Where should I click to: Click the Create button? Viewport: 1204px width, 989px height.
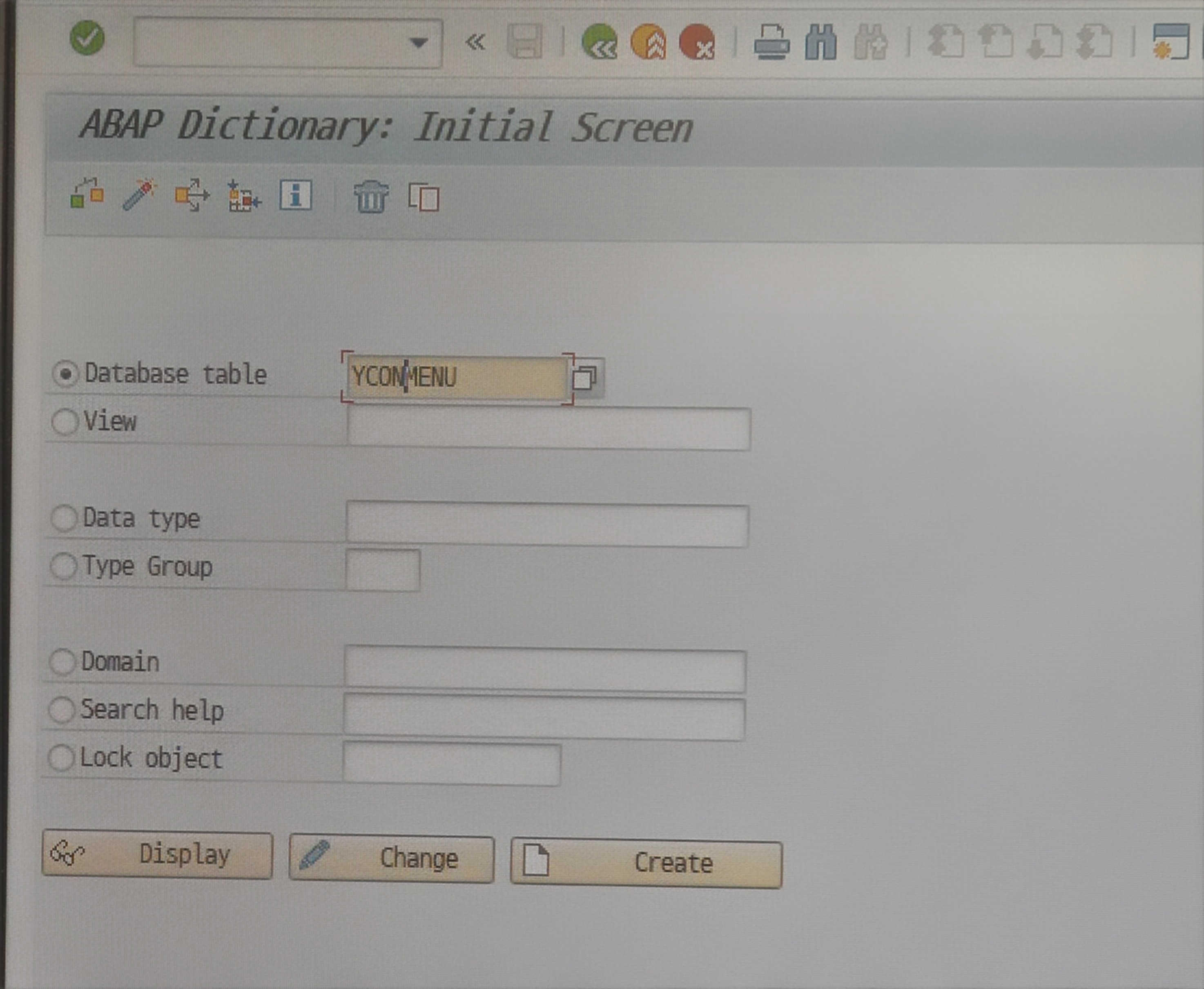647,863
